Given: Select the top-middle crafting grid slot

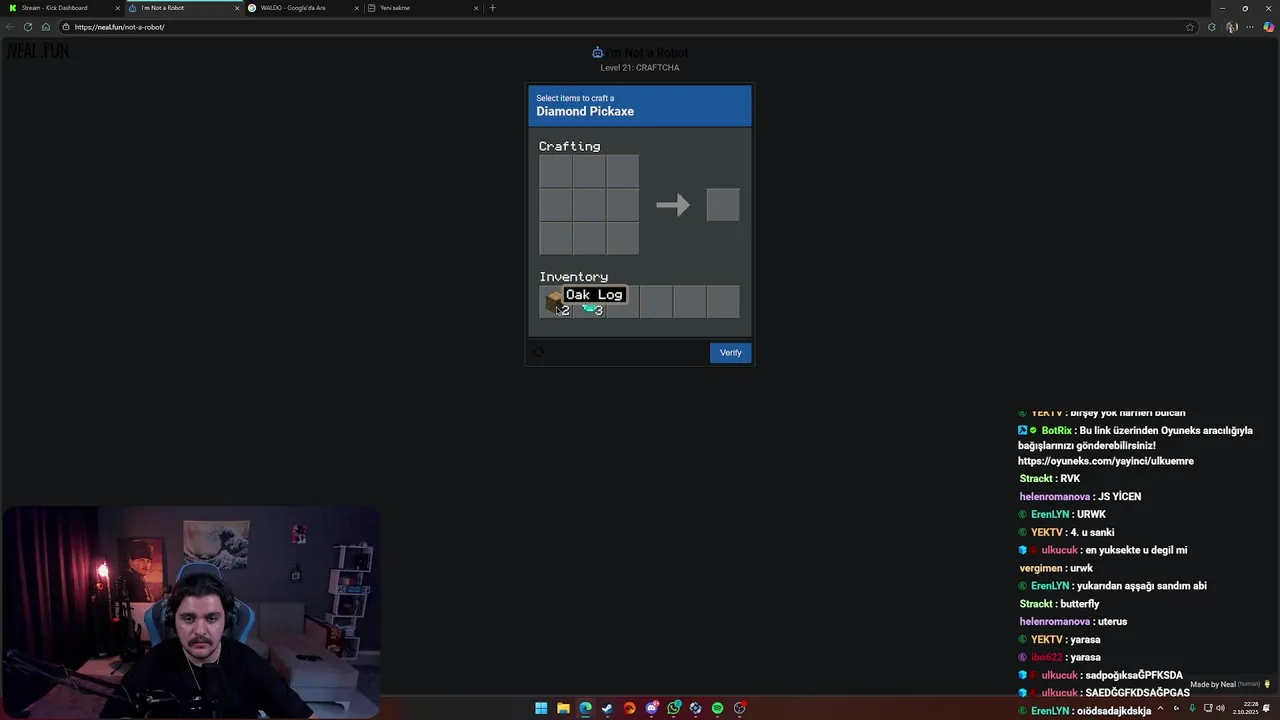Looking at the screenshot, I should click(589, 171).
